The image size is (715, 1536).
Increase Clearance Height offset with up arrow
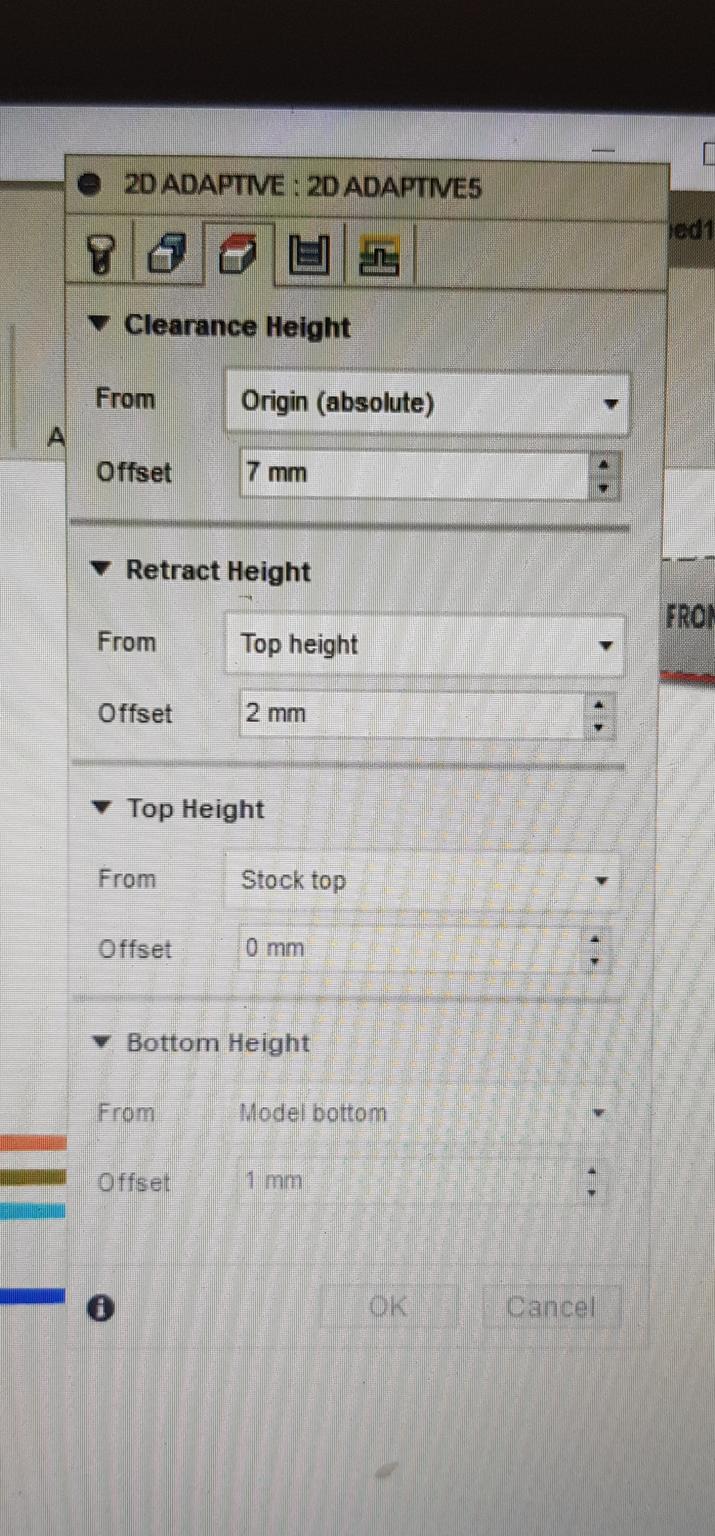tap(602, 464)
